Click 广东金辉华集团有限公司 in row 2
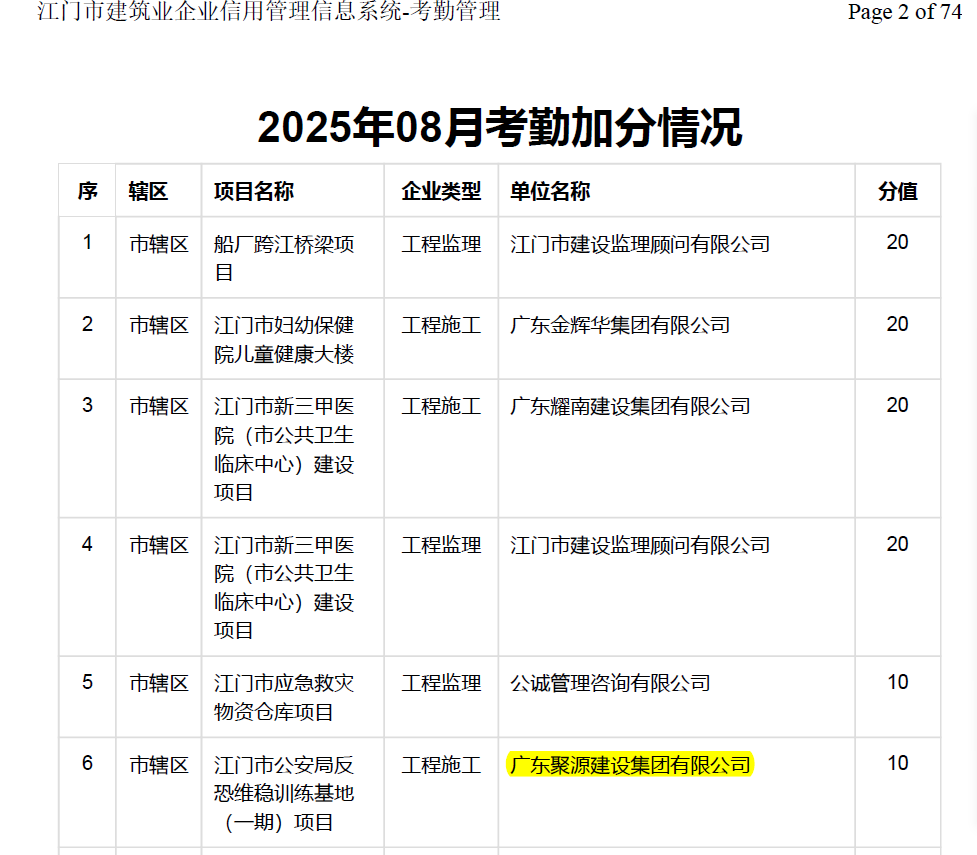 click(x=620, y=325)
